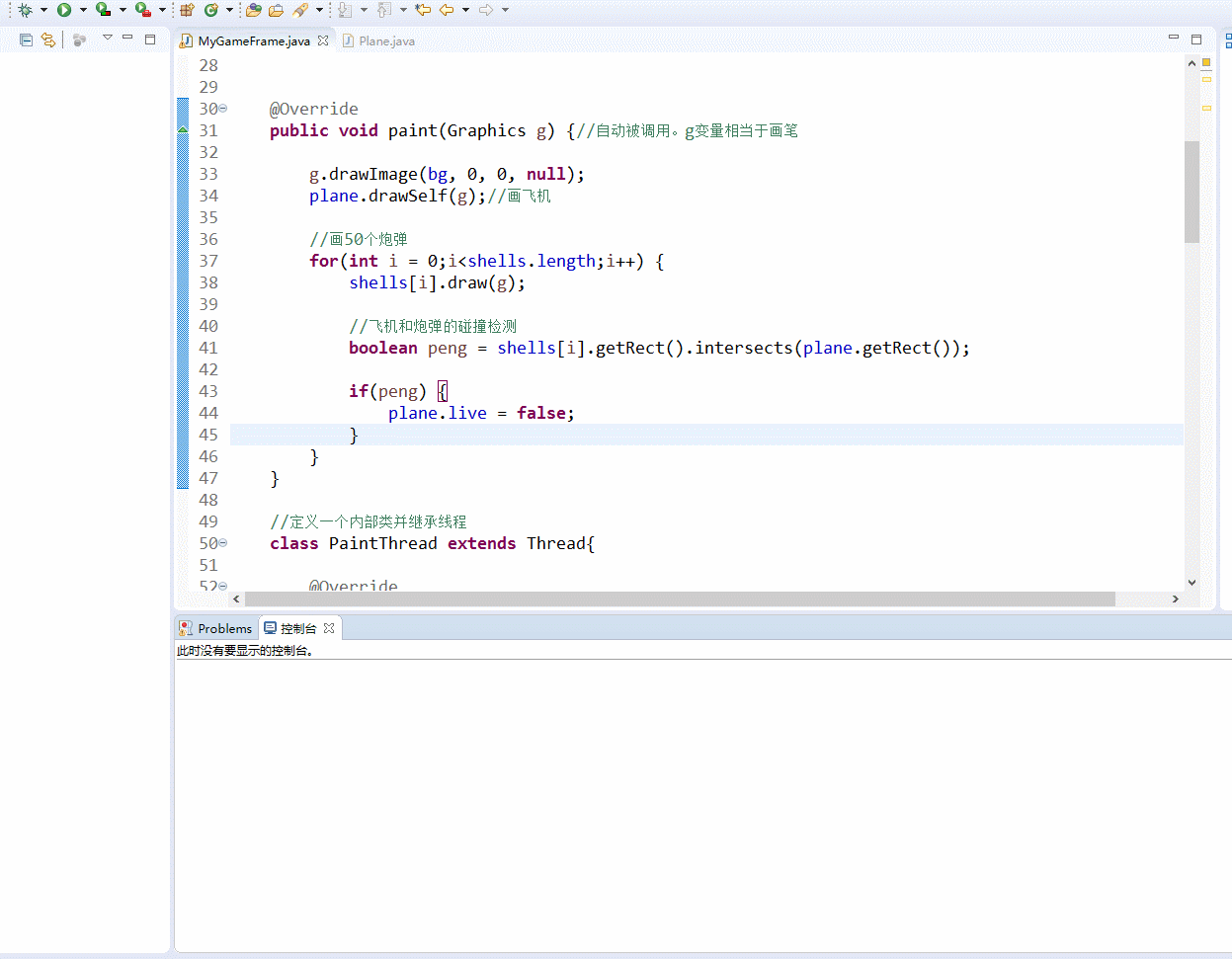Click the override marker at line 31
Image resolution: width=1232 pixels, height=959 pixels.
pyautogui.click(x=183, y=130)
